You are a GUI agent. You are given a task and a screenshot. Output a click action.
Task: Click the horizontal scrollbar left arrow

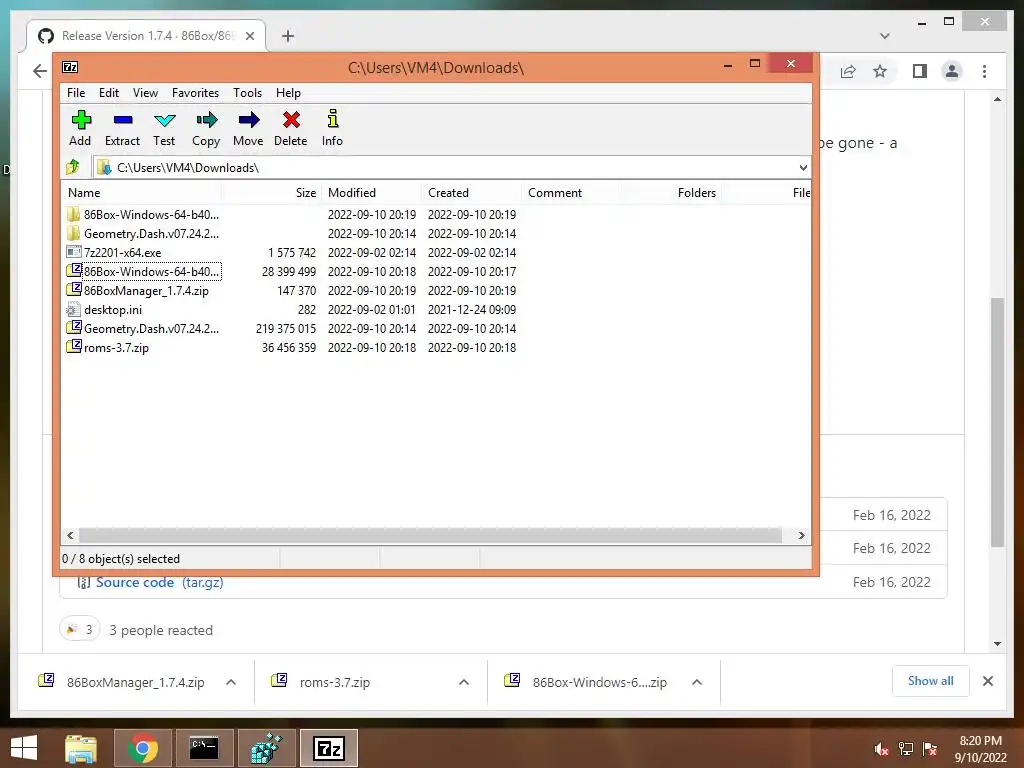[x=71, y=536]
